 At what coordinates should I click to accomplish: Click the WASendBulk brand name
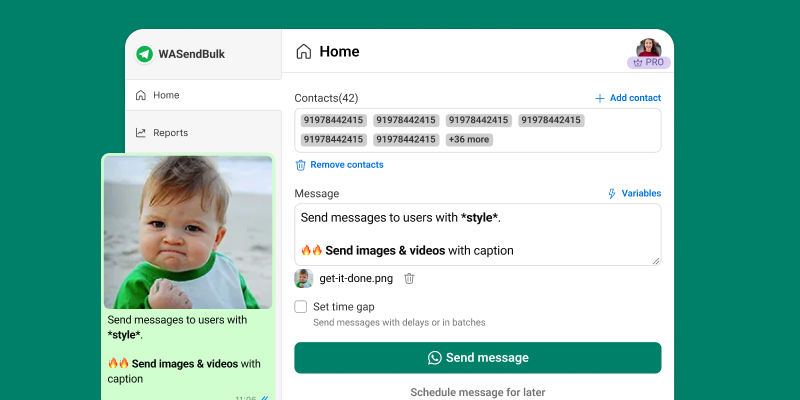(x=191, y=54)
